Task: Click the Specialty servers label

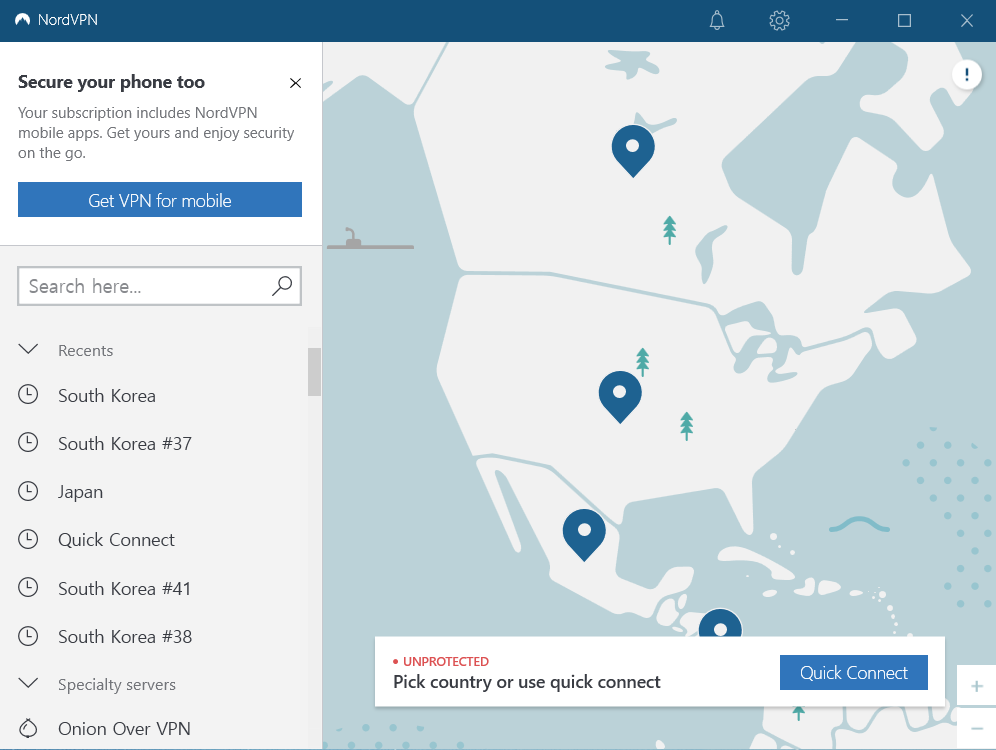Action: coord(117,685)
